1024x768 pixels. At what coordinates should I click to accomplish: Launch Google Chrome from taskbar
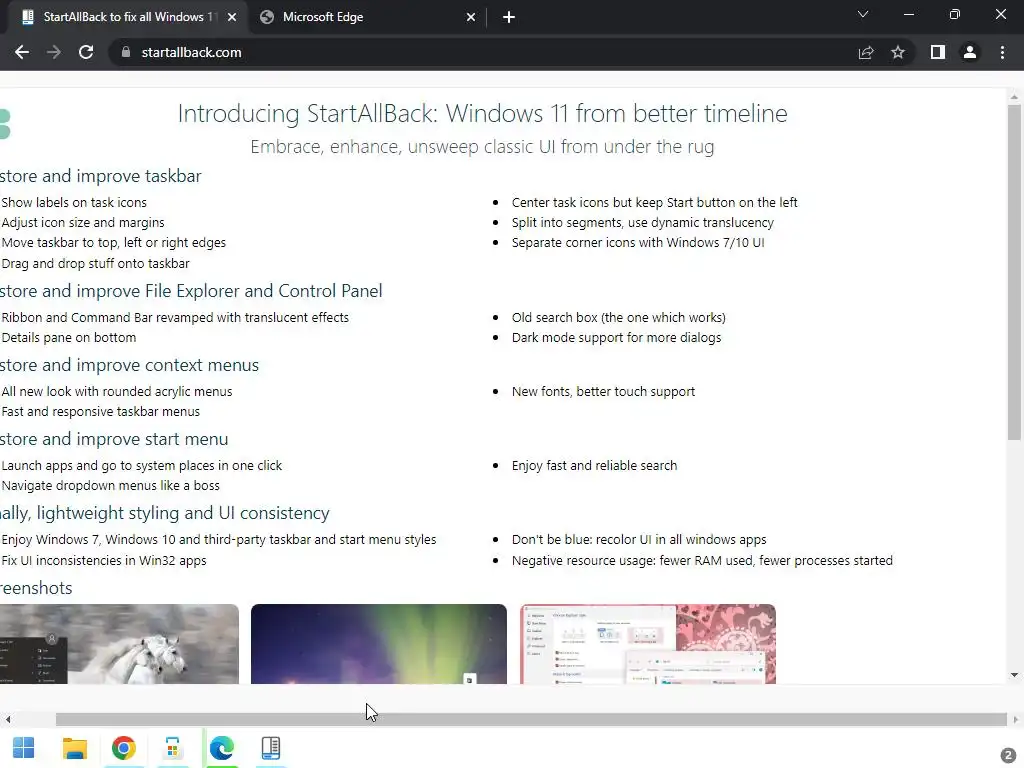(123, 748)
